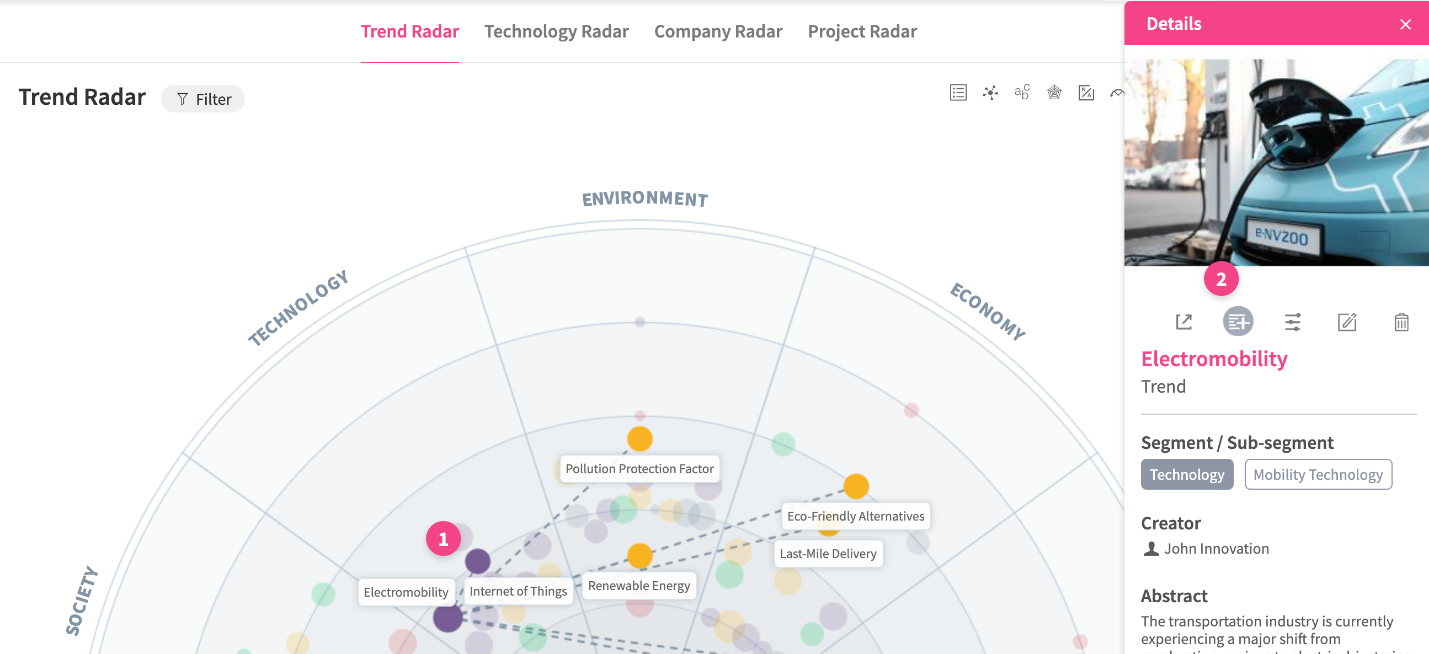Open the spider chart view icon
The height and width of the screenshot is (654, 1429).
(x=1054, y=93)
